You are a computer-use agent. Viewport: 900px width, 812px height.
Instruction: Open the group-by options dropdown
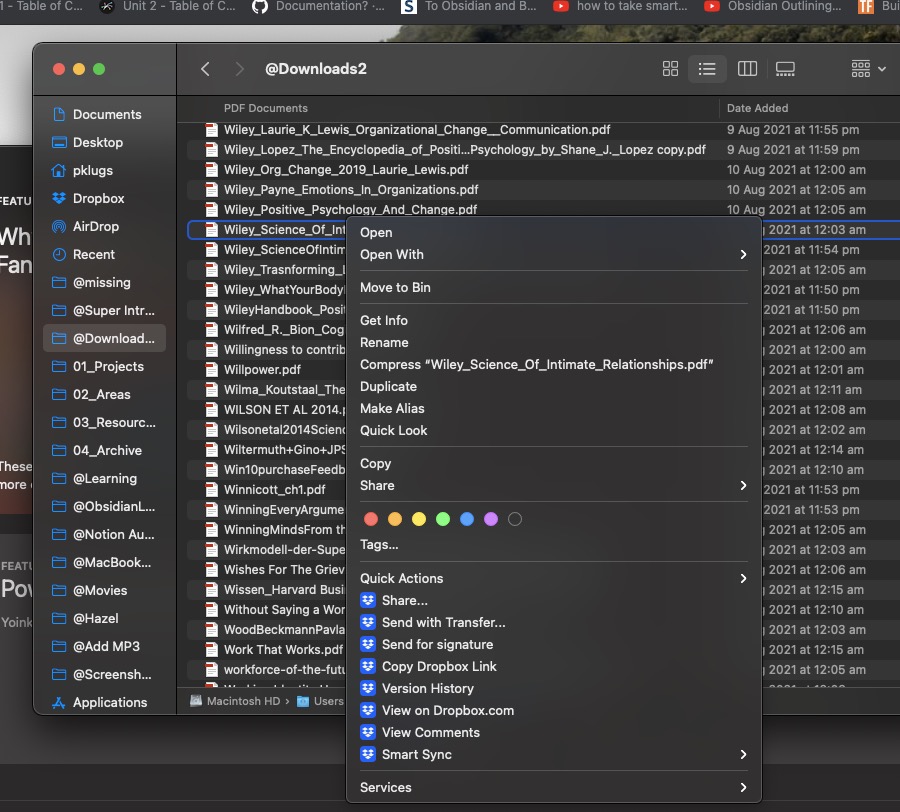(x=868, y=69)
